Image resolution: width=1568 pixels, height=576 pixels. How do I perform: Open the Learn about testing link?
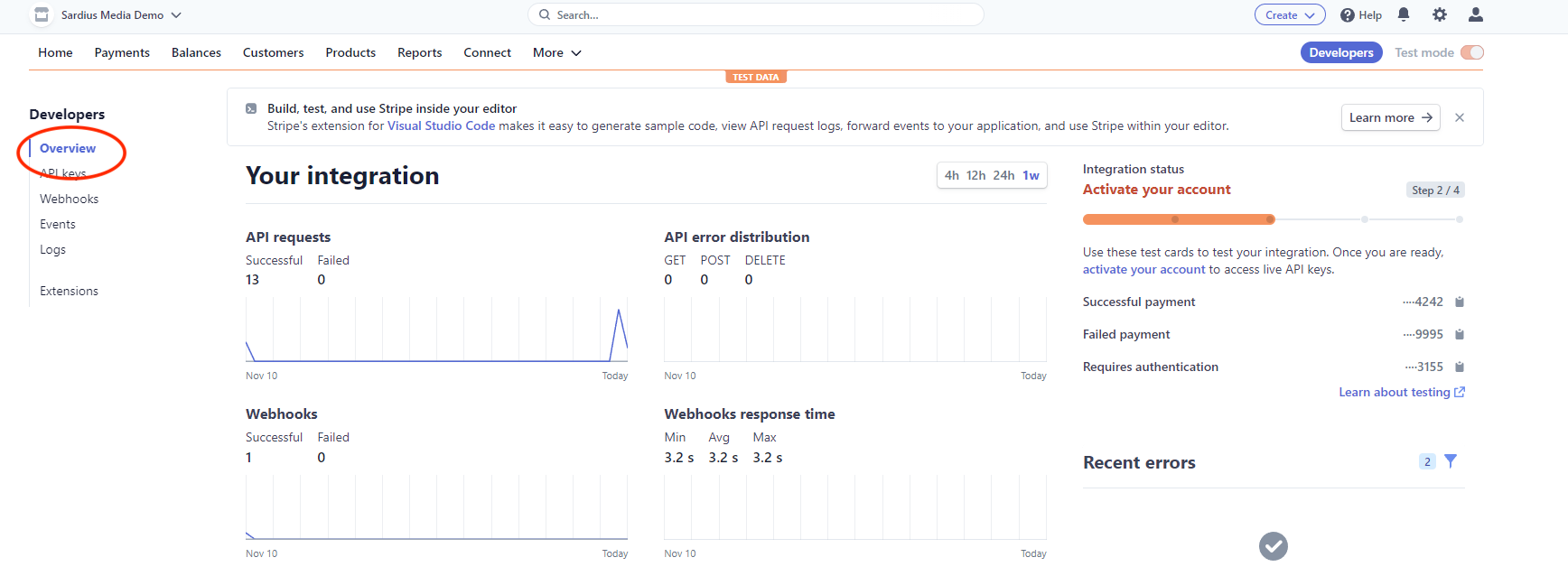point(1402,392)
